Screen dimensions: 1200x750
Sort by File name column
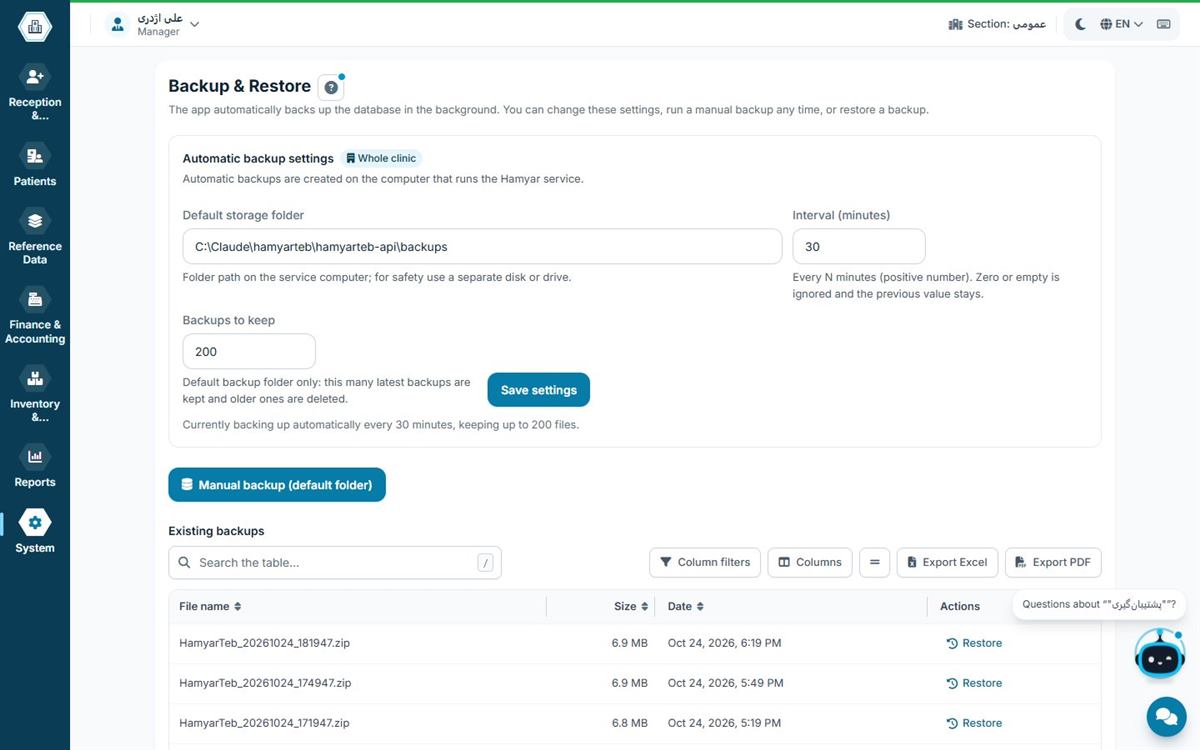(210, 606)
